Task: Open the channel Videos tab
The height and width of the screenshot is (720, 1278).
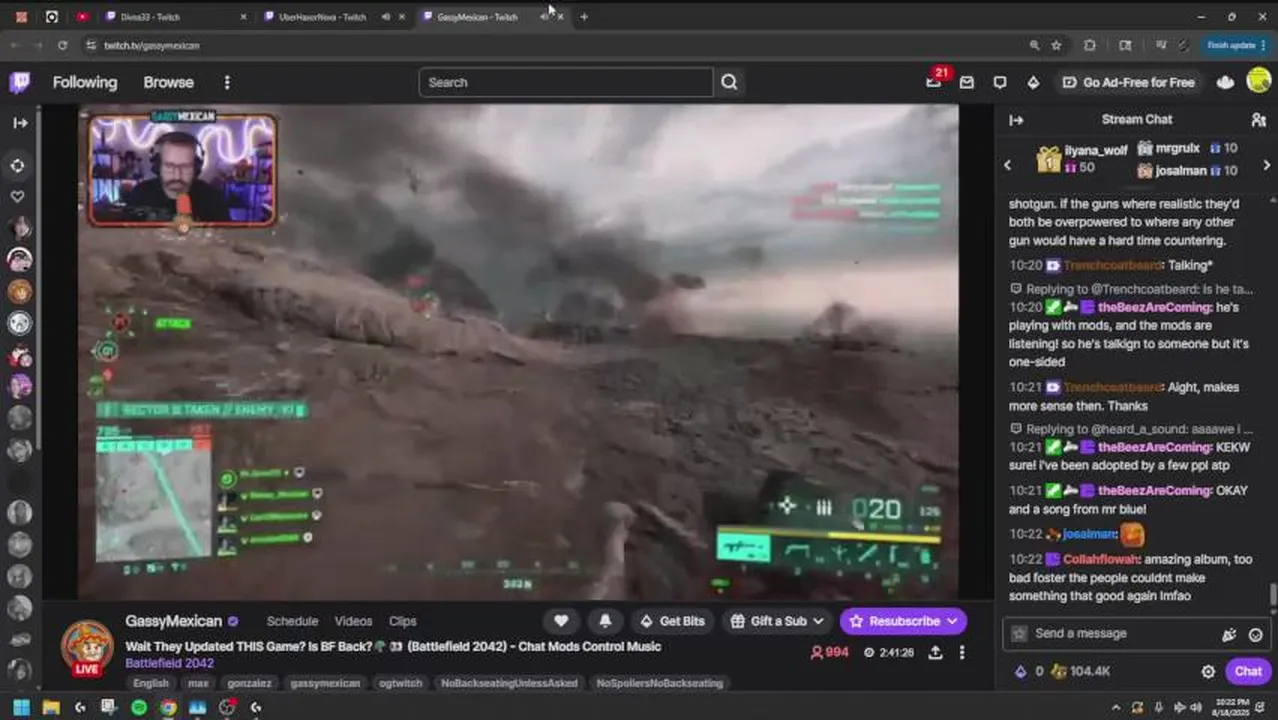Action: [x=353, y=621]
